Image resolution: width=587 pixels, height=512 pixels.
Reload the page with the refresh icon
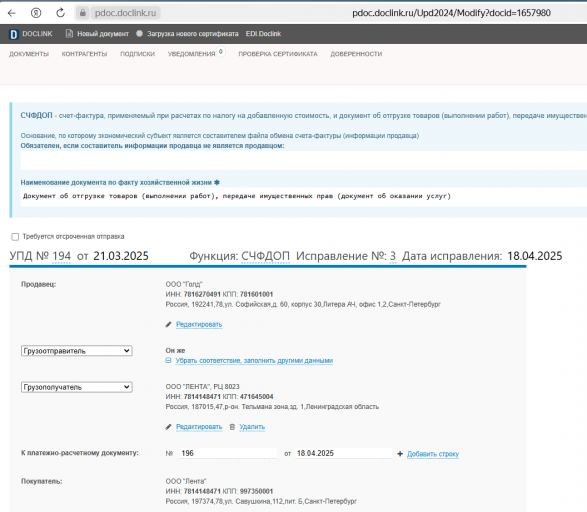60,13
